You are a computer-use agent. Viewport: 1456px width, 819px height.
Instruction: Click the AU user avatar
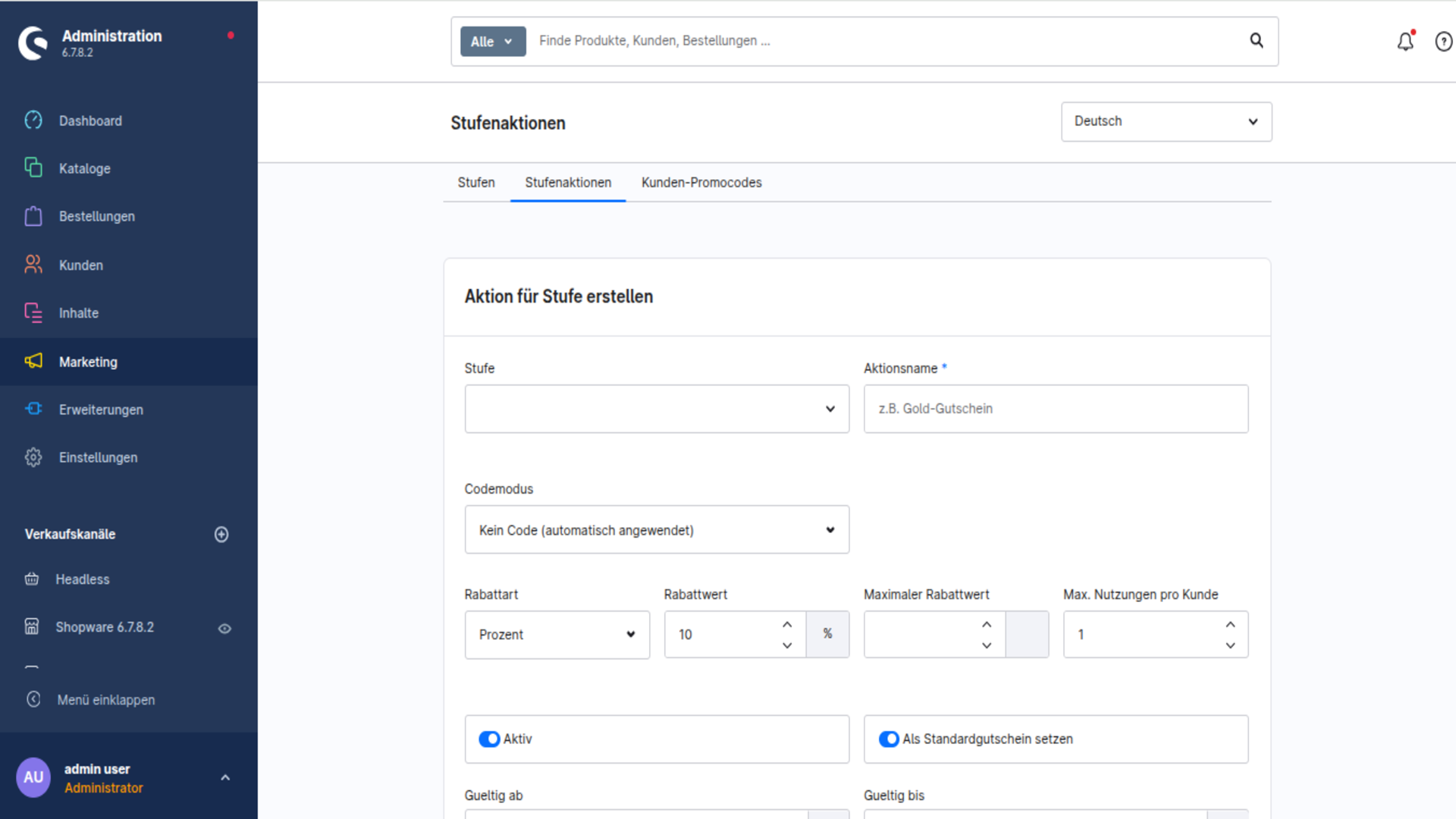tap(33, 777)
